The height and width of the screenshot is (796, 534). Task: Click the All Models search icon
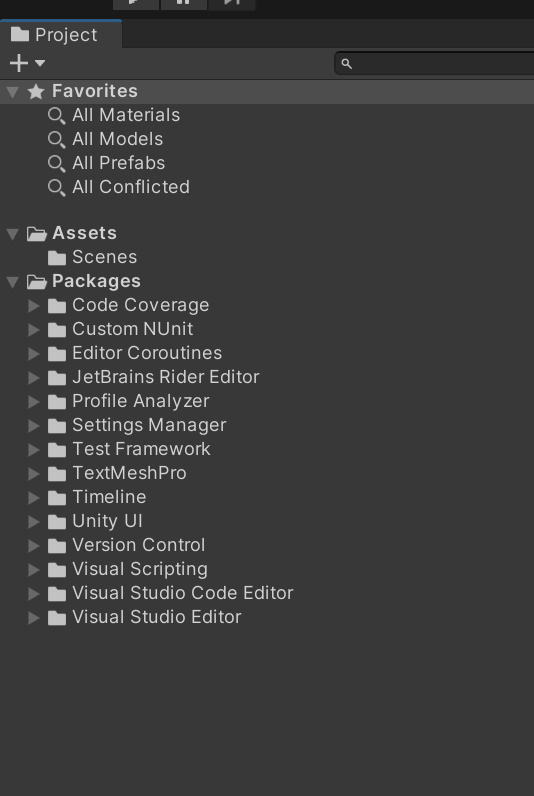(56, 140)
